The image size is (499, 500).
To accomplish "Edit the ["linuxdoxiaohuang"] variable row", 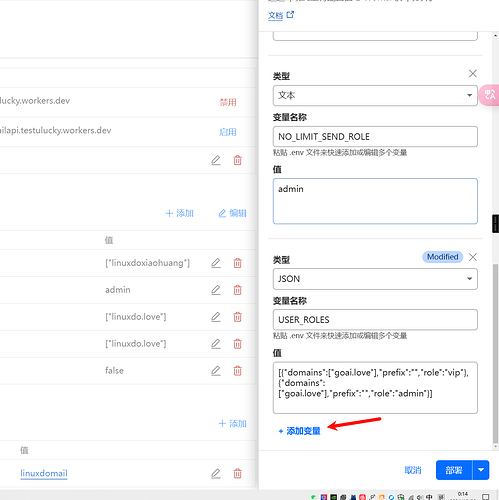I will [x=216, y=263].
